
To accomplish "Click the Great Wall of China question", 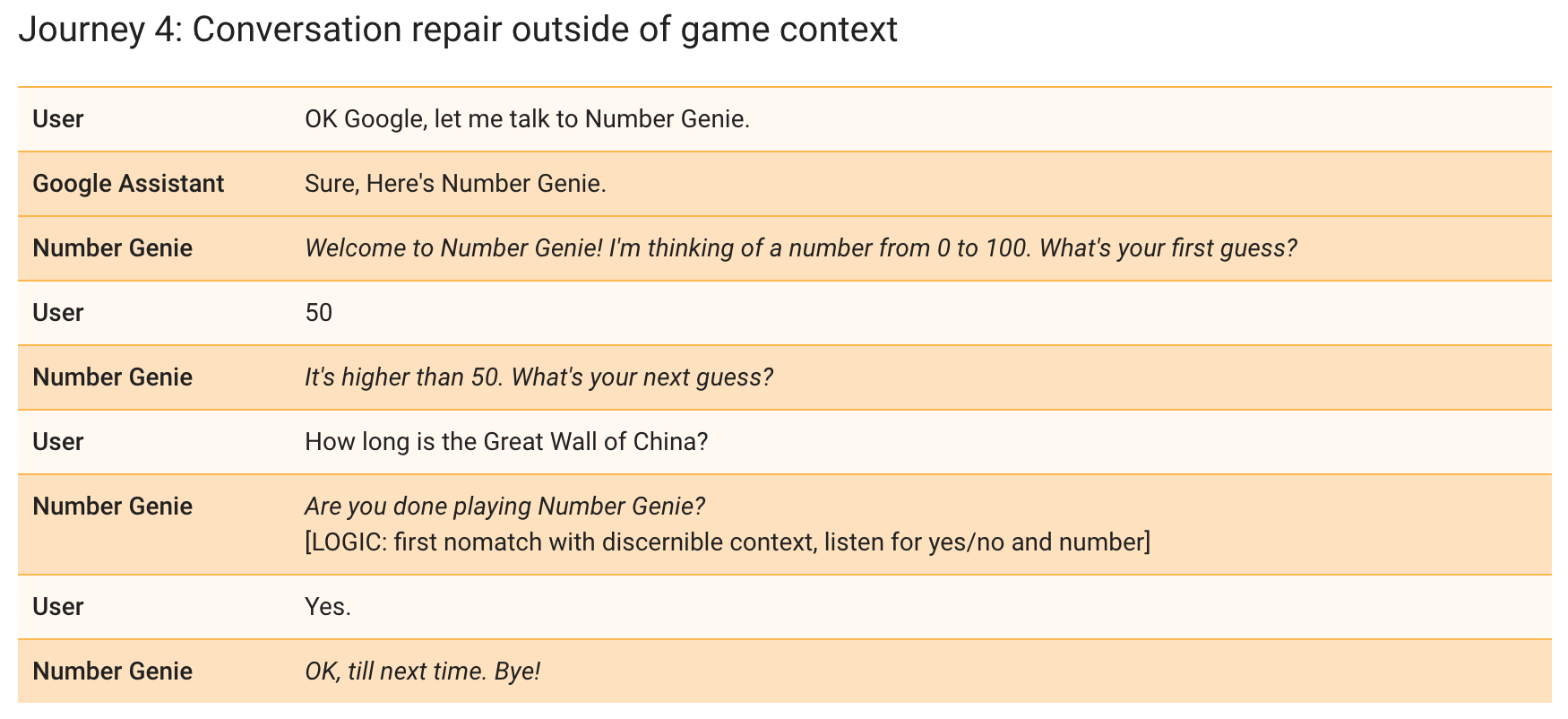I will pyautogui.click(x=506, y=442).
